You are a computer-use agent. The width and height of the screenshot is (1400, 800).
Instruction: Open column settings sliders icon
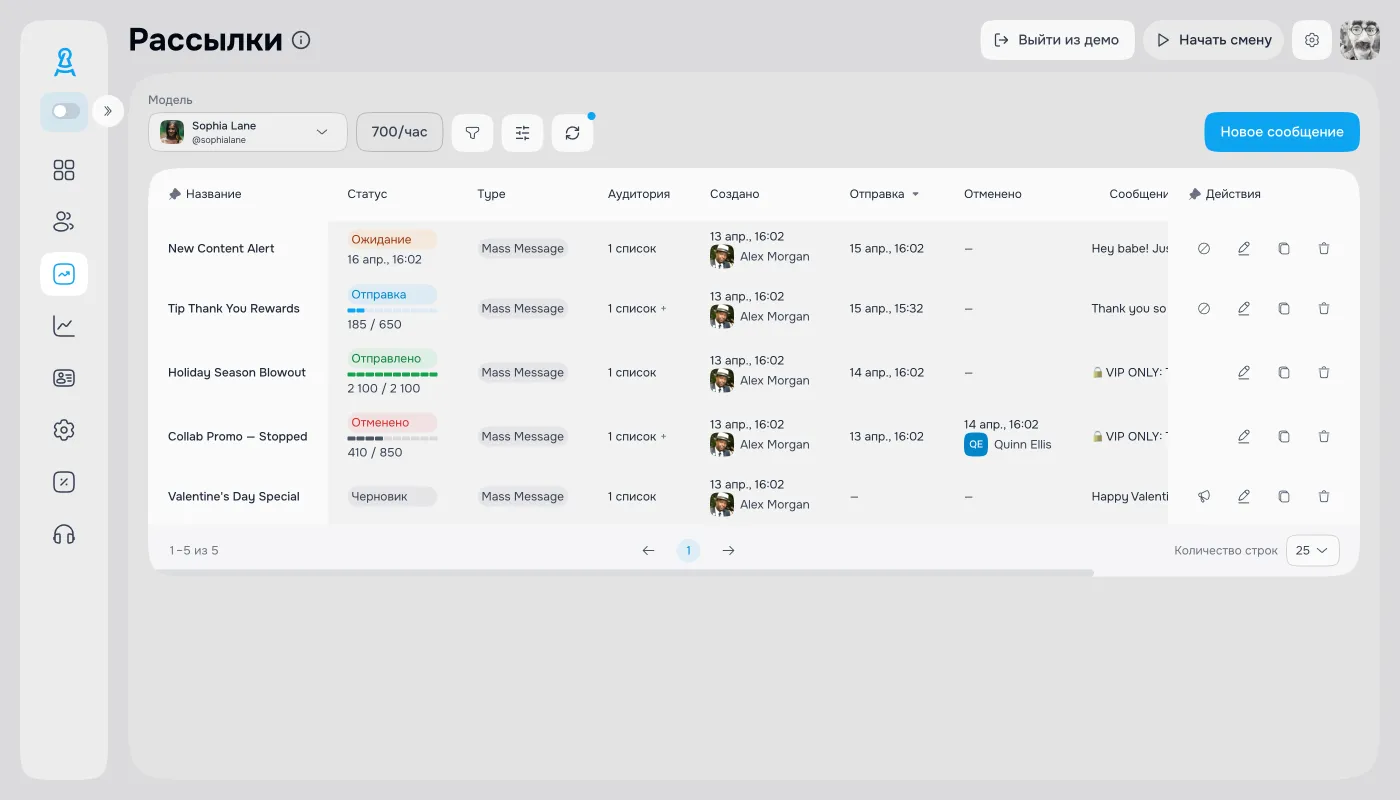click(522, 132)
